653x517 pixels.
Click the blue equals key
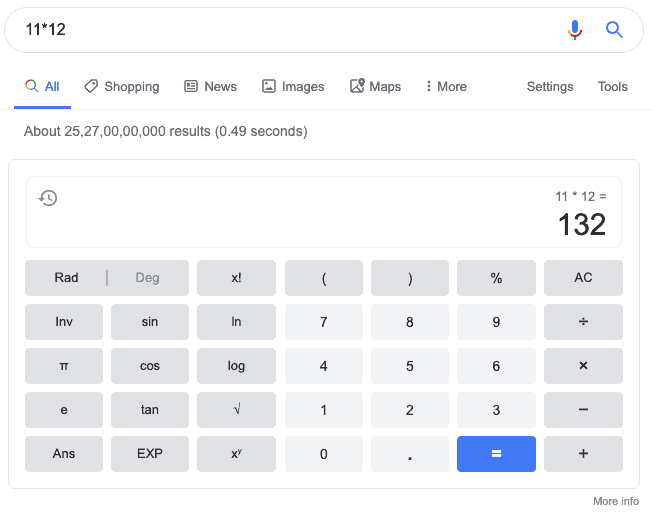coord(496,454)
